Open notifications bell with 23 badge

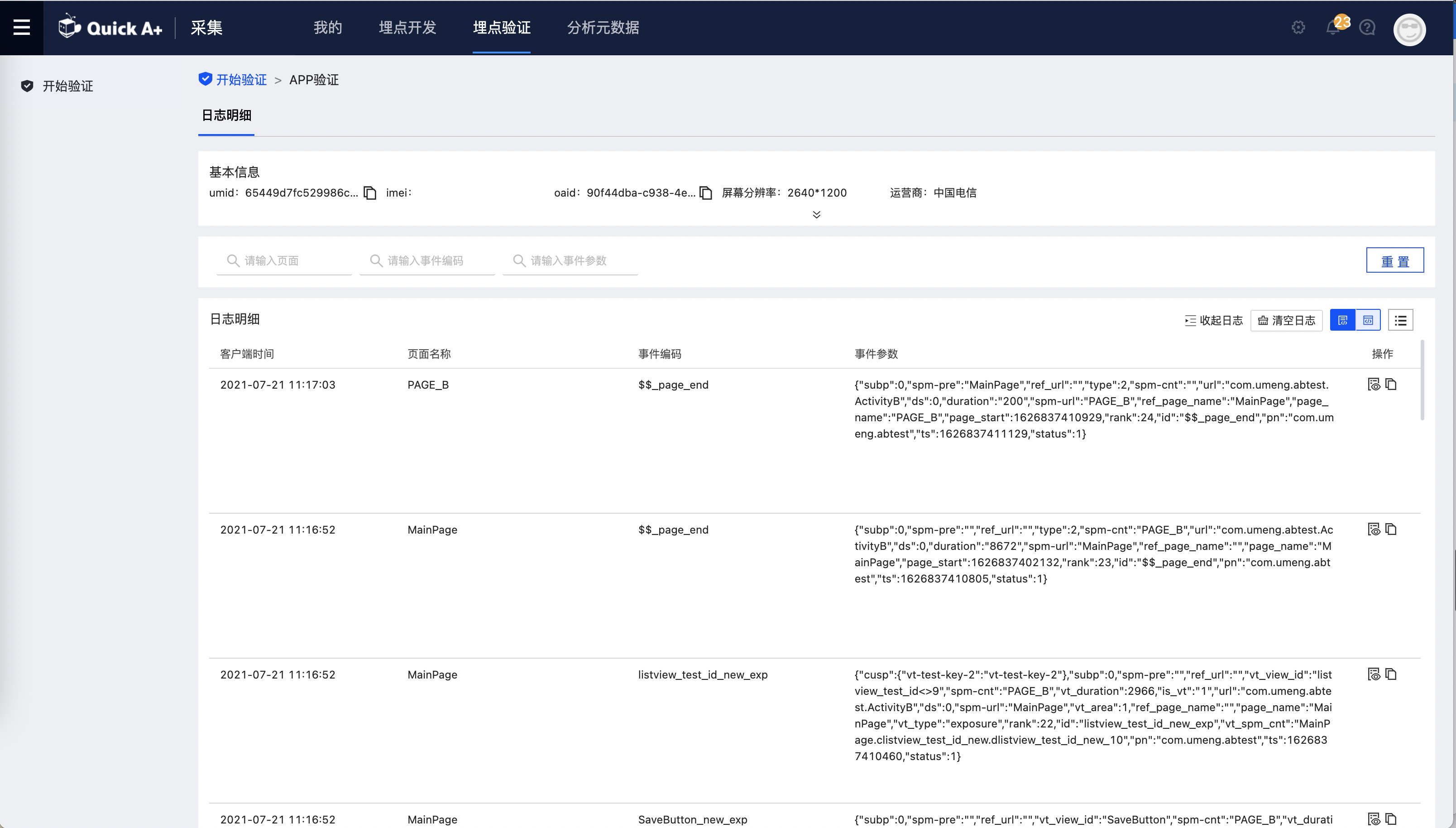click(x=1333, y=27)
